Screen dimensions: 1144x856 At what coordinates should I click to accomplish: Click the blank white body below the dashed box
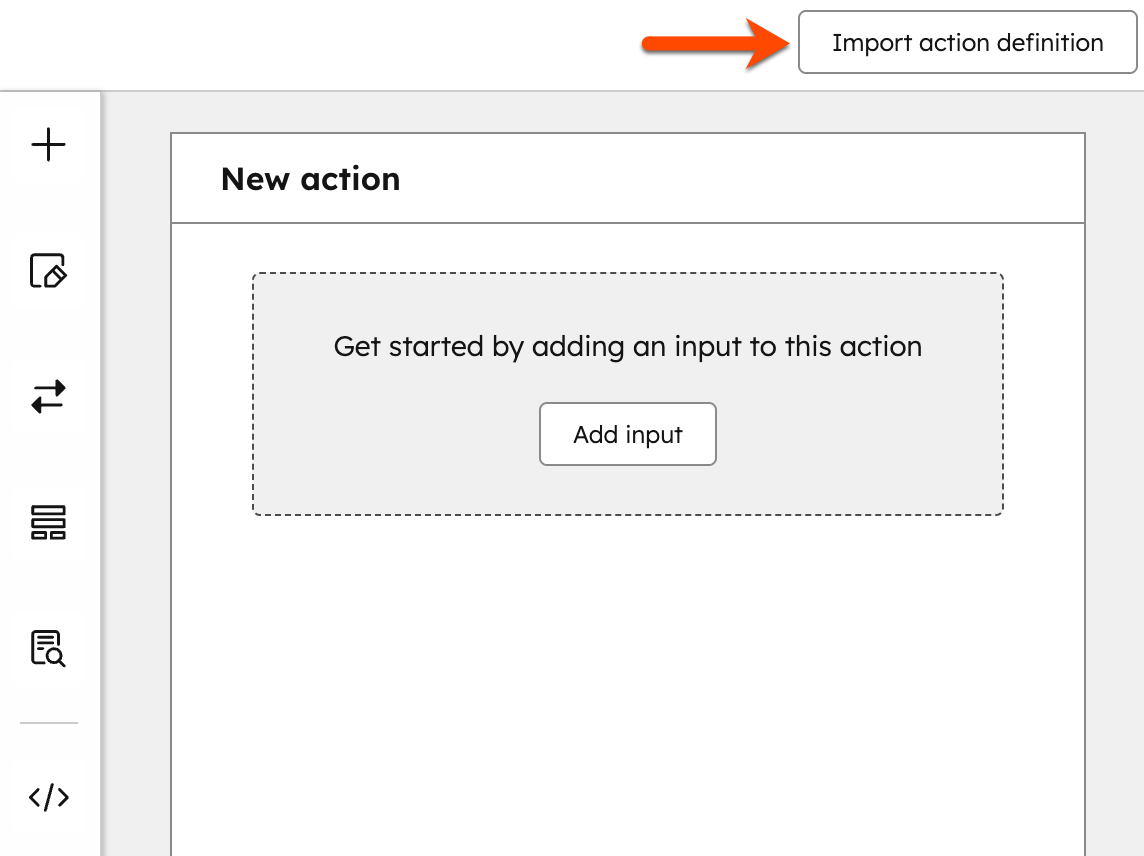click(x=627, y=680)
